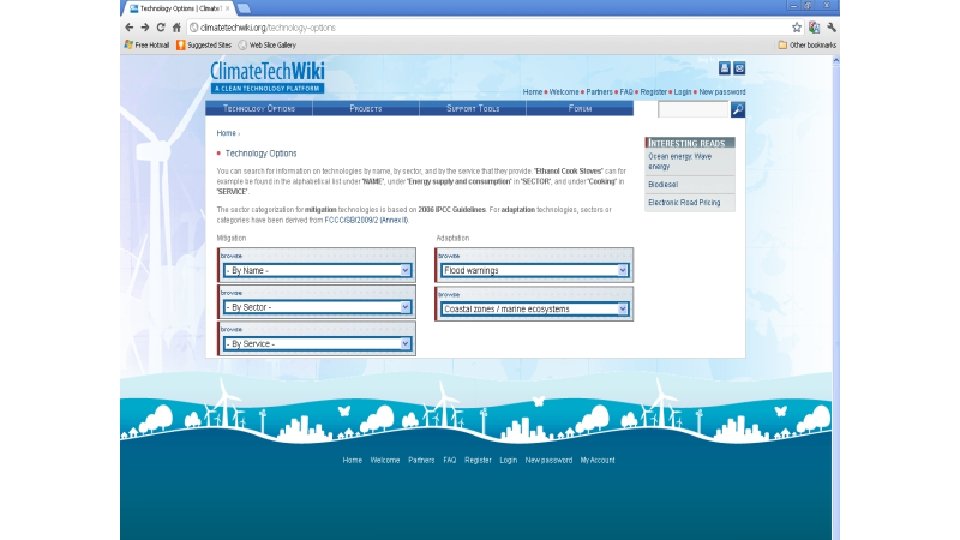Click New password in top navigation
Viewport: 960px width, 540px height.
(x=722, y=92)
